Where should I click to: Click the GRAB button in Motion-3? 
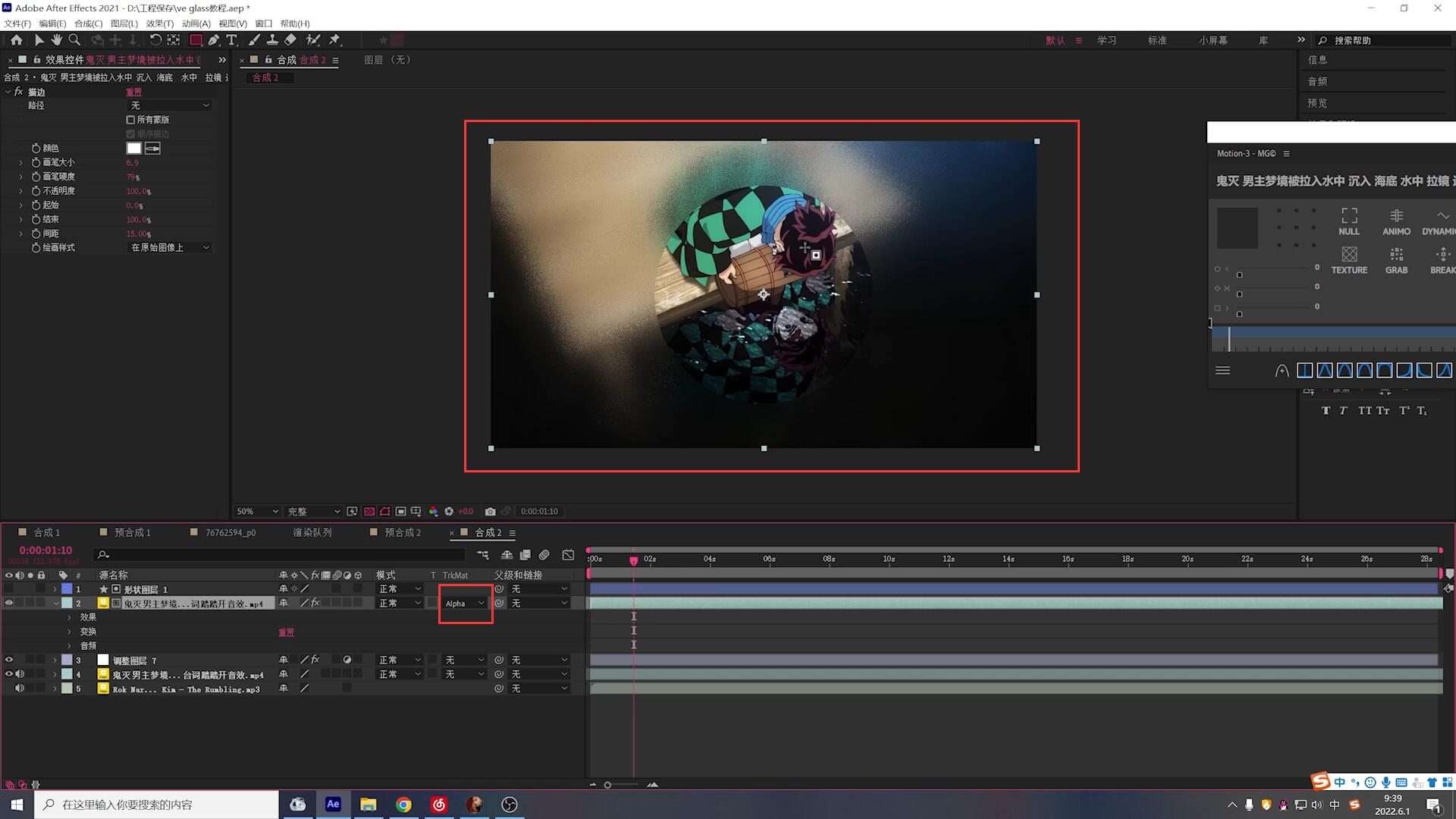click(1396, 260)
